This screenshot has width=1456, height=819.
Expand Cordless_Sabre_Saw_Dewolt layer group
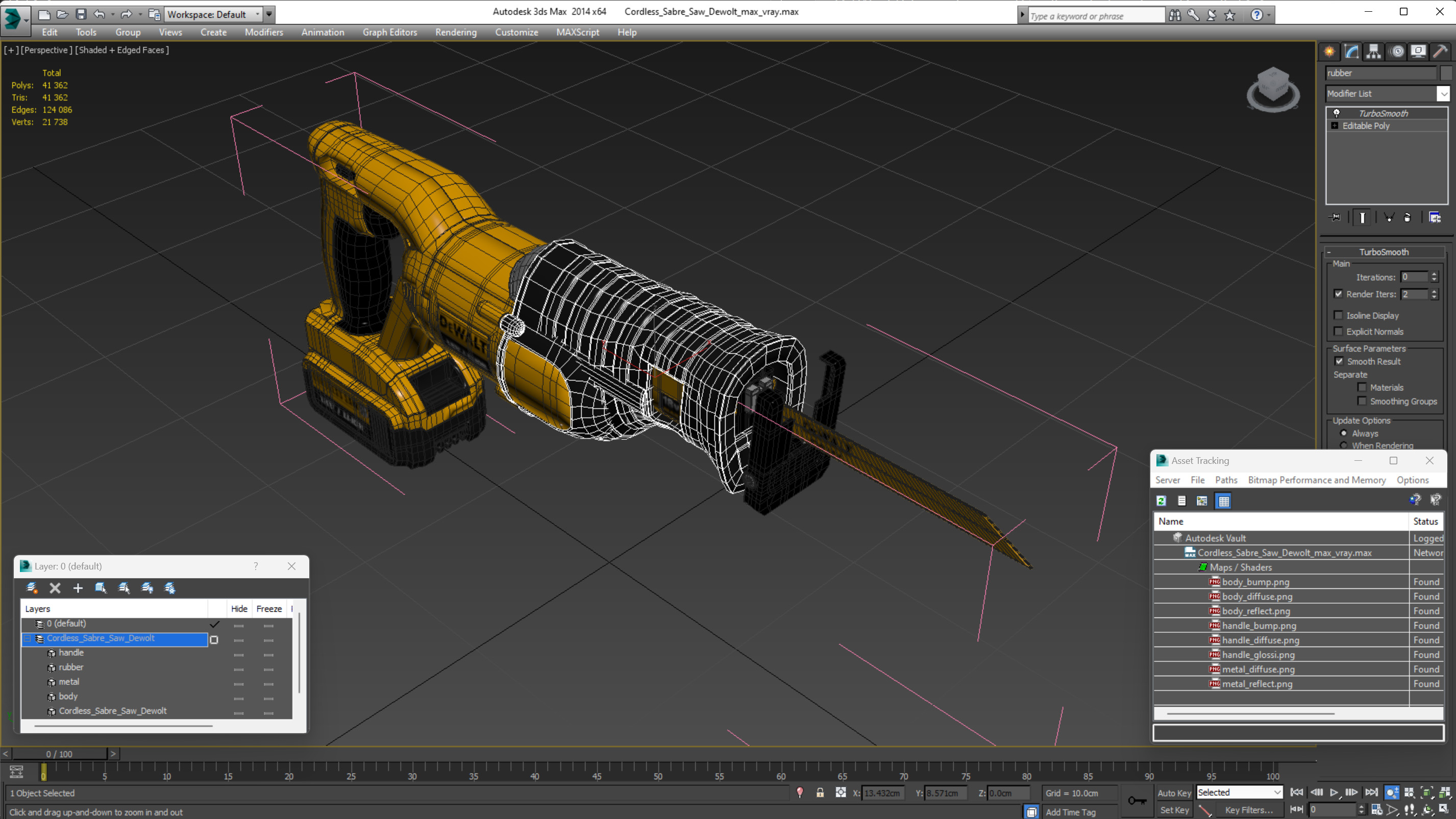28,638
